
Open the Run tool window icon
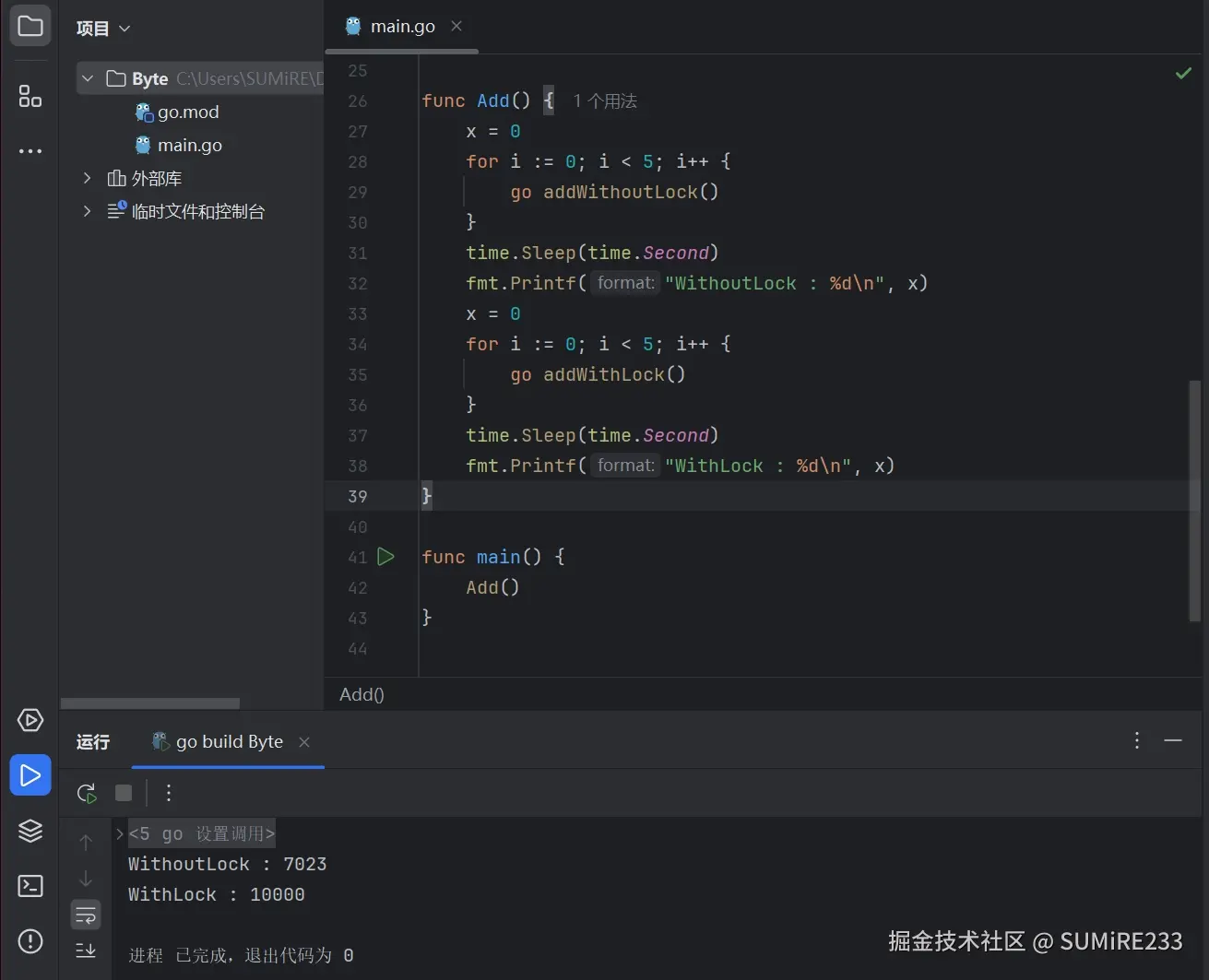point(30,775)
